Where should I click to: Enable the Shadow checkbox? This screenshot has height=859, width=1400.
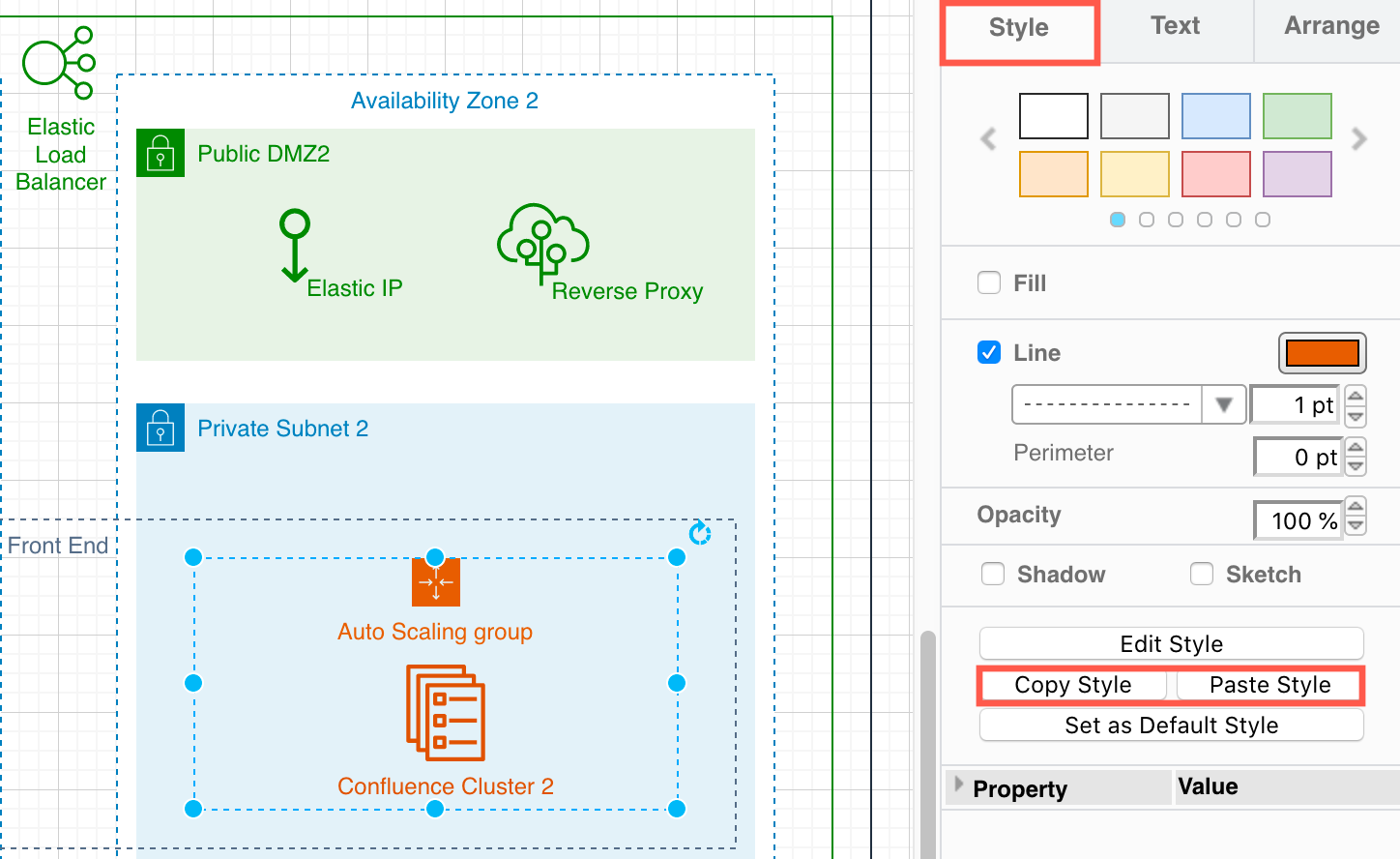pyautogui.click(x=993, y=574)
